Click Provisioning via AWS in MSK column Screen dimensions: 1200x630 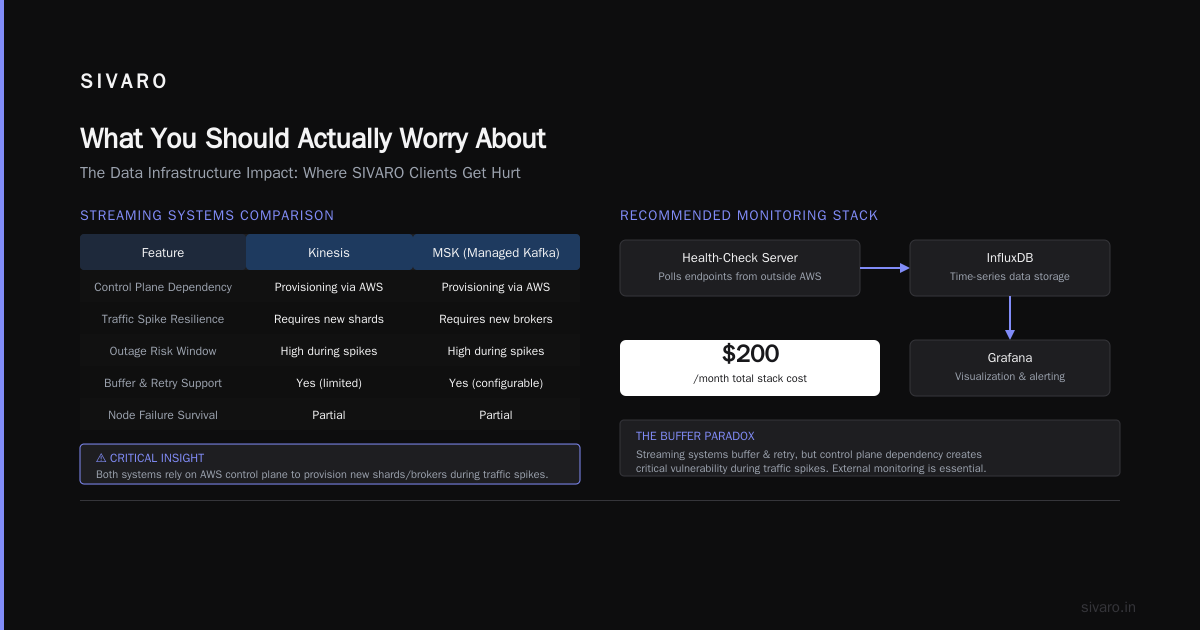click(x=496, y=287)
